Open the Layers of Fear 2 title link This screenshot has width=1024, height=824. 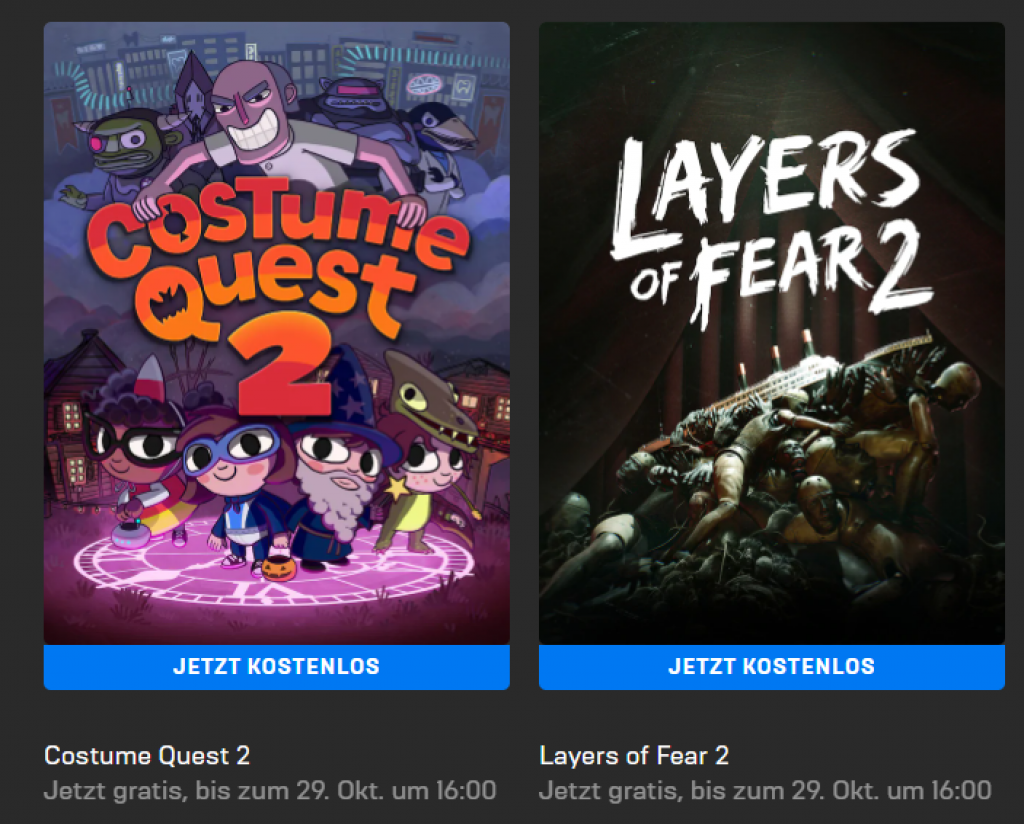click(634, 755)
